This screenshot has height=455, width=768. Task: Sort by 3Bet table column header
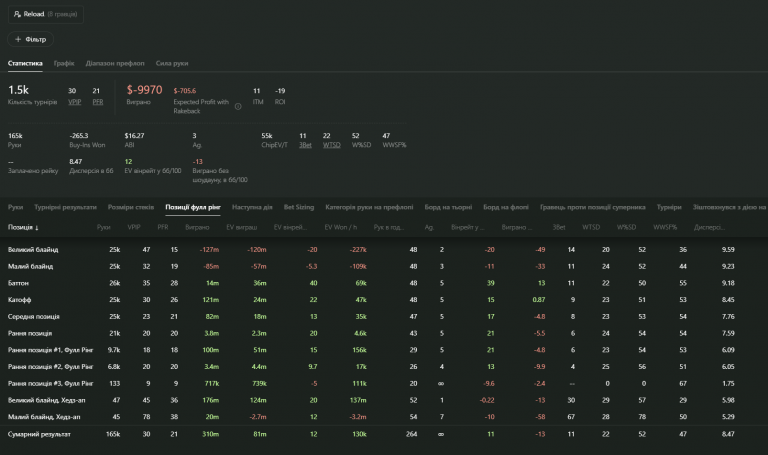559,227
